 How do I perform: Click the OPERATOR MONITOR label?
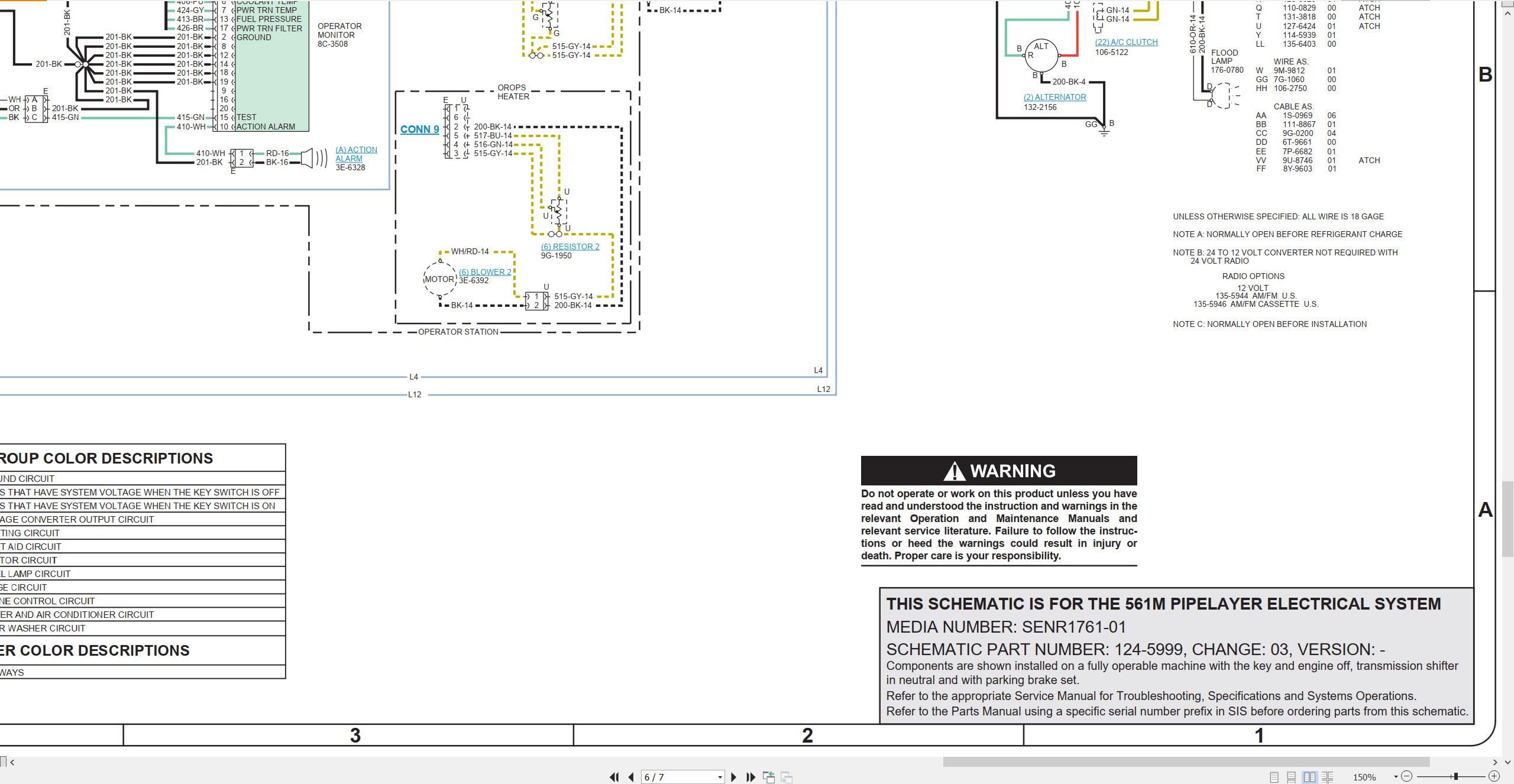click(x=339, y=30)
